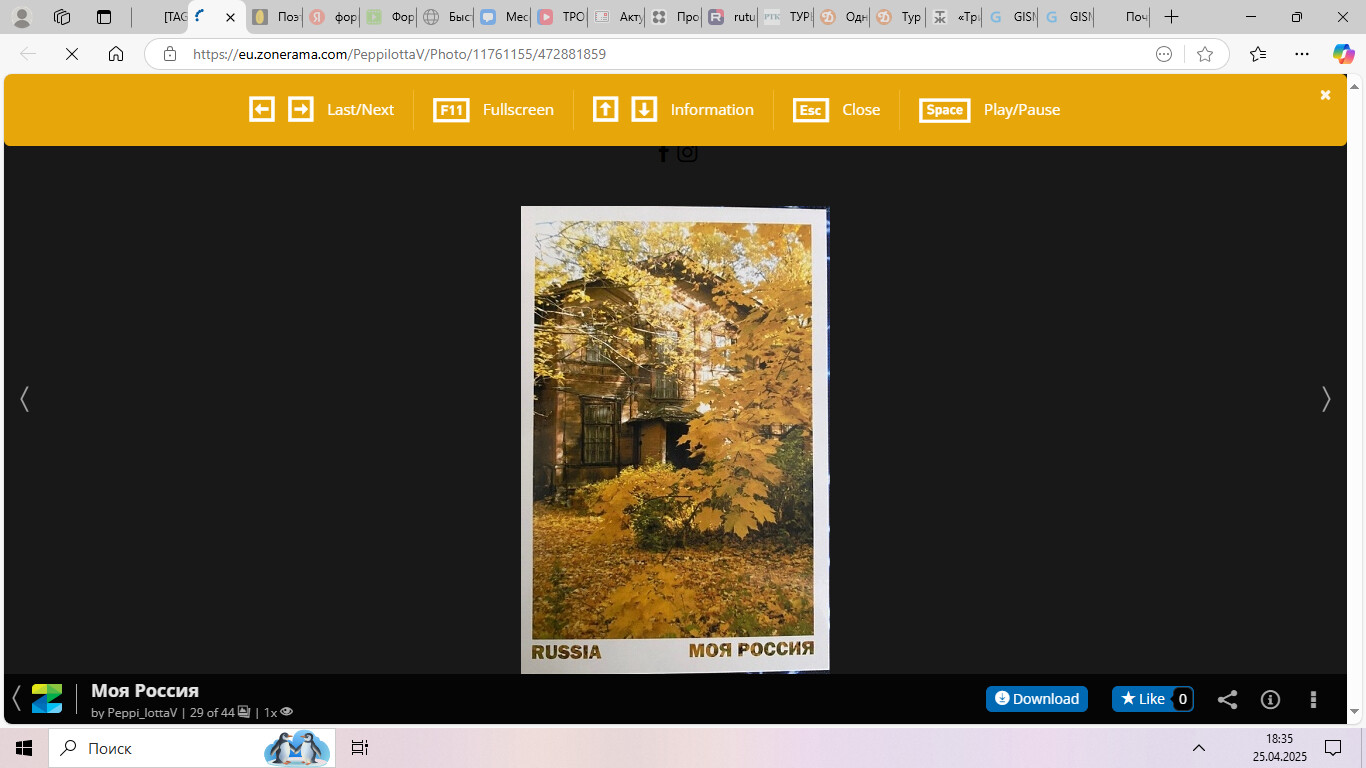Viewport: 1366px width, 768px height.
Task: Click the Download button
Action: [1036, 699]
